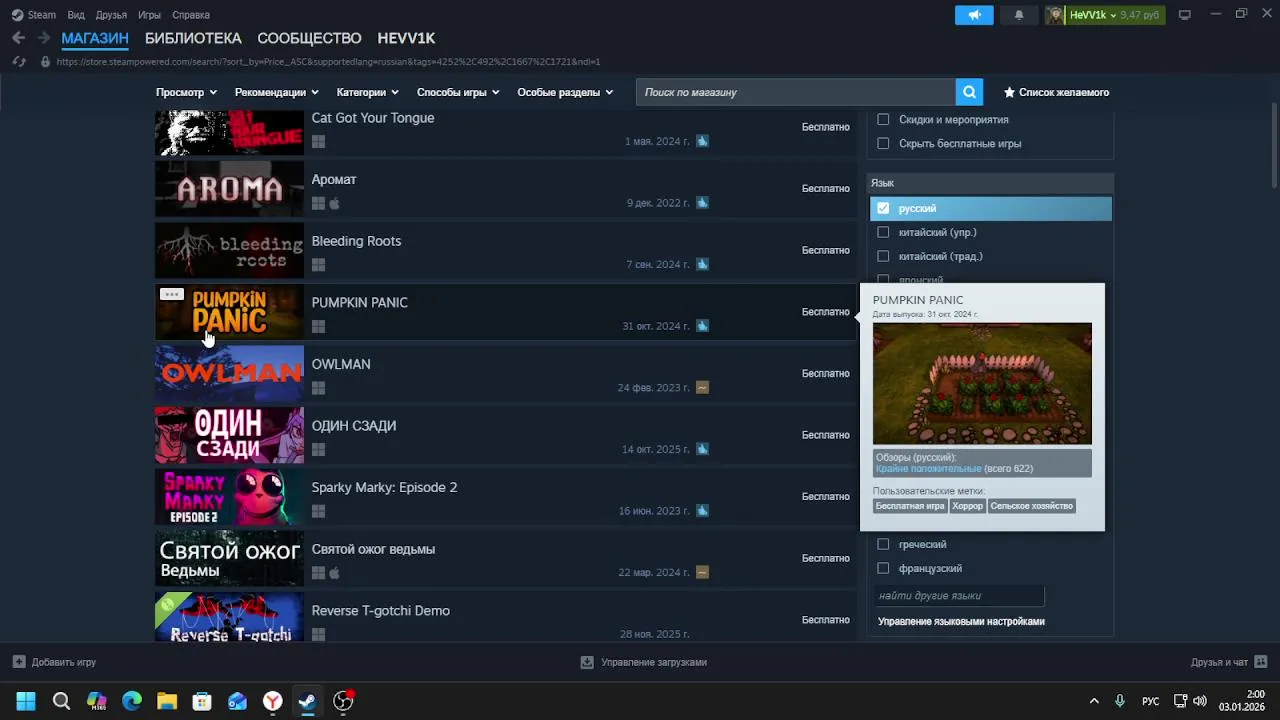Open the 'Справка' menu
Image resolution: width=1280 pixels, height=720 pixels.
[191, 15]
